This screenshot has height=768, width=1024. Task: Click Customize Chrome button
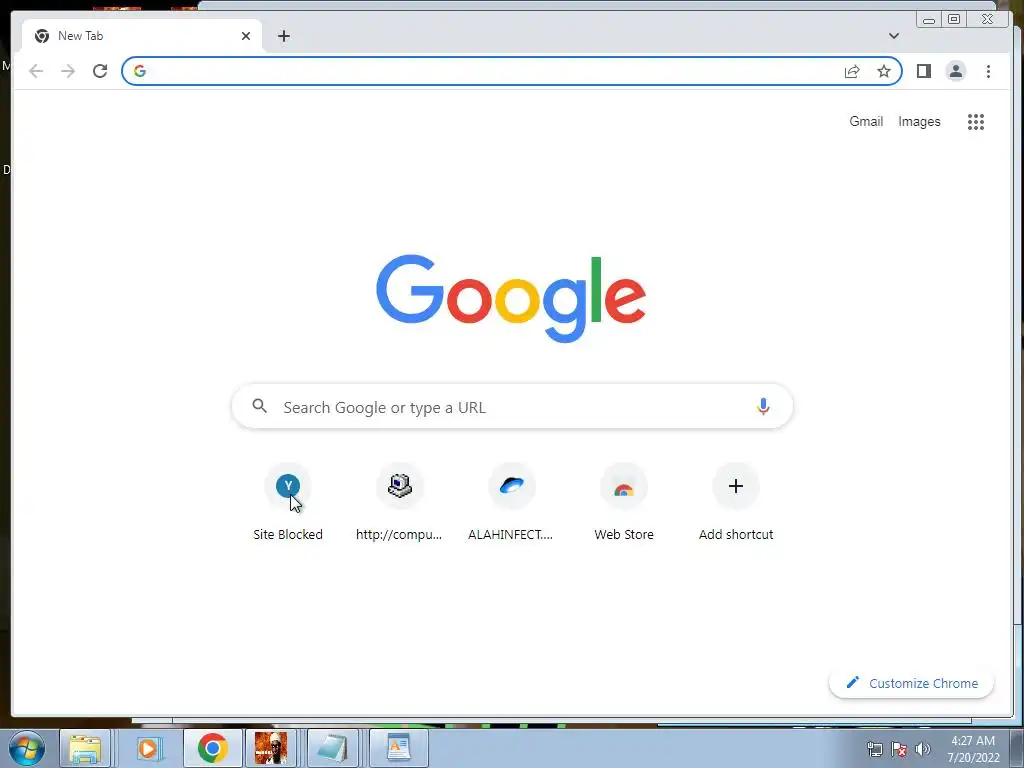coord(911,683)
